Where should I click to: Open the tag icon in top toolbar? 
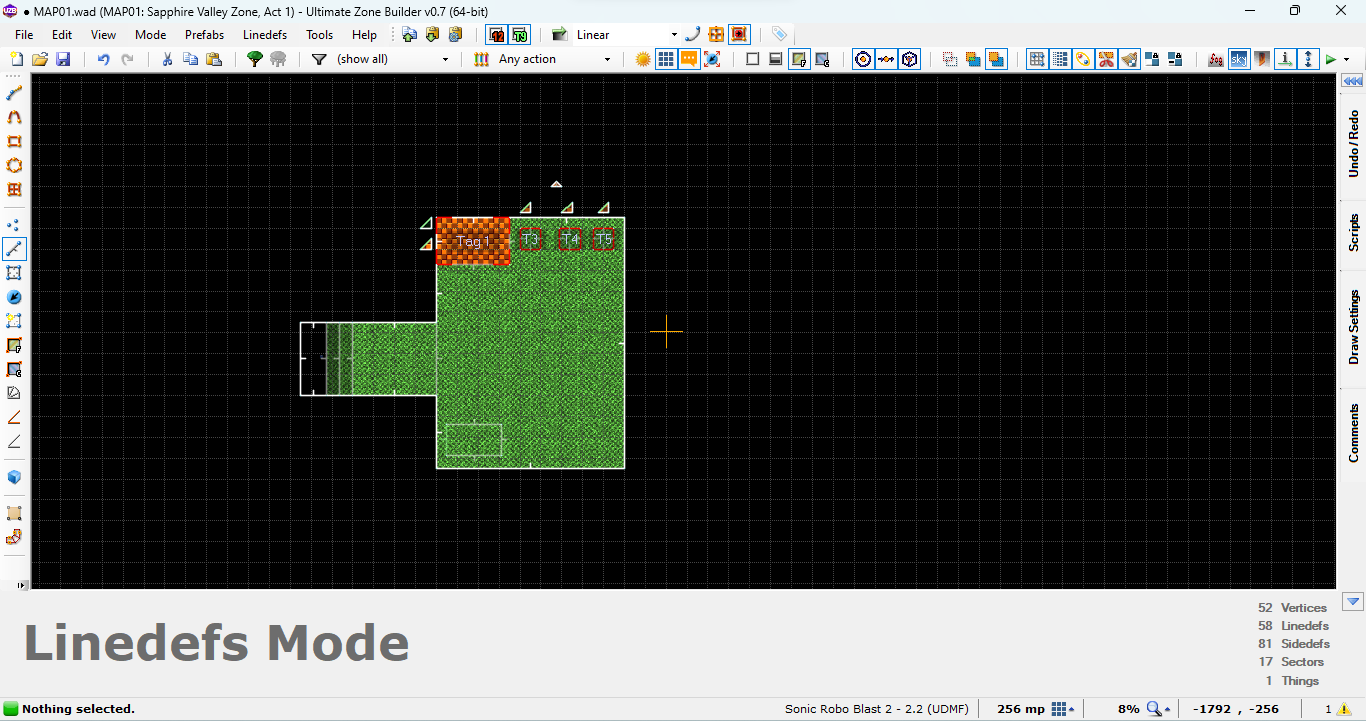pyautogui.click(x=779, y=35)
